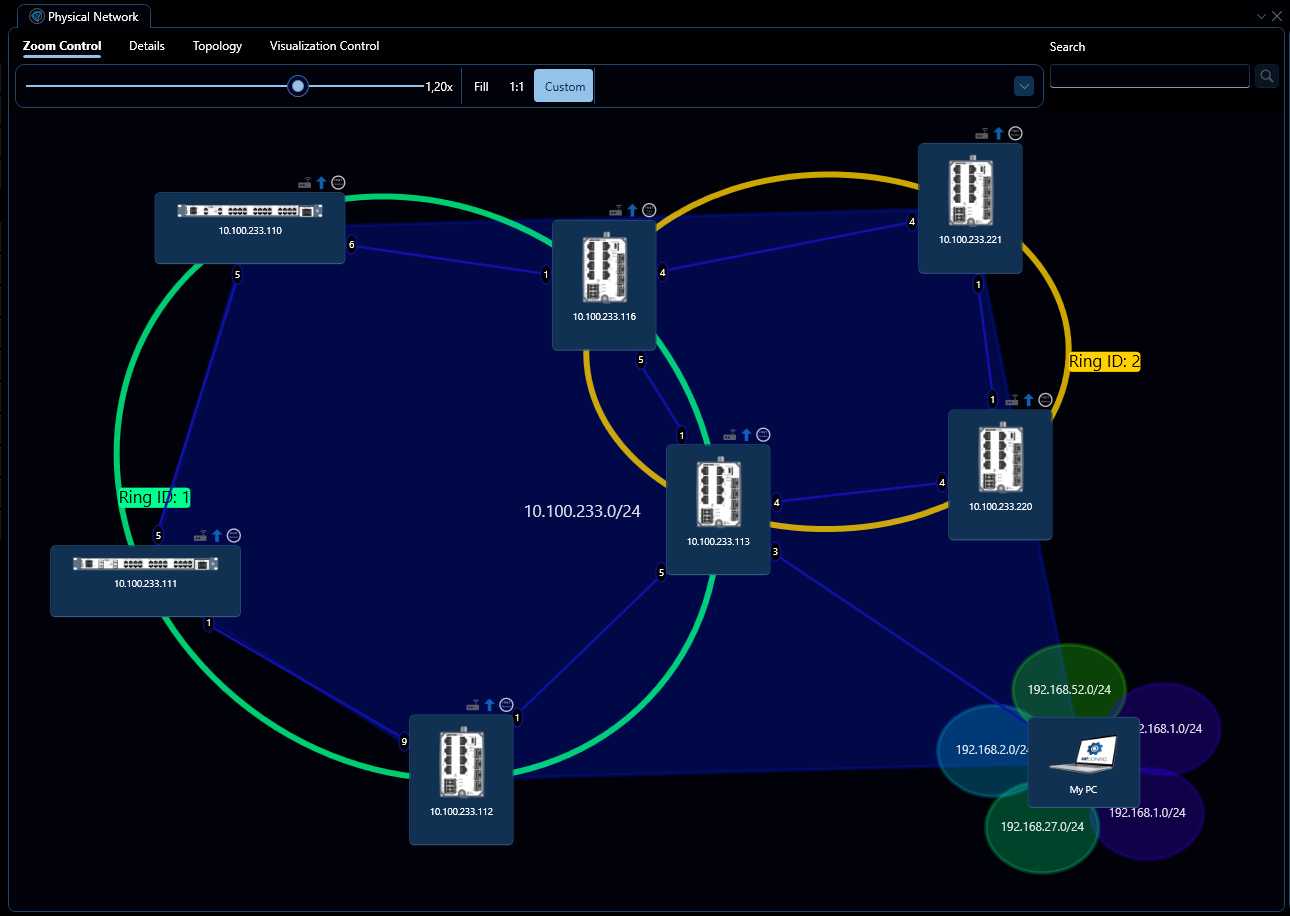Click the device icon above switch 10.100.233.113

point(732,434)
